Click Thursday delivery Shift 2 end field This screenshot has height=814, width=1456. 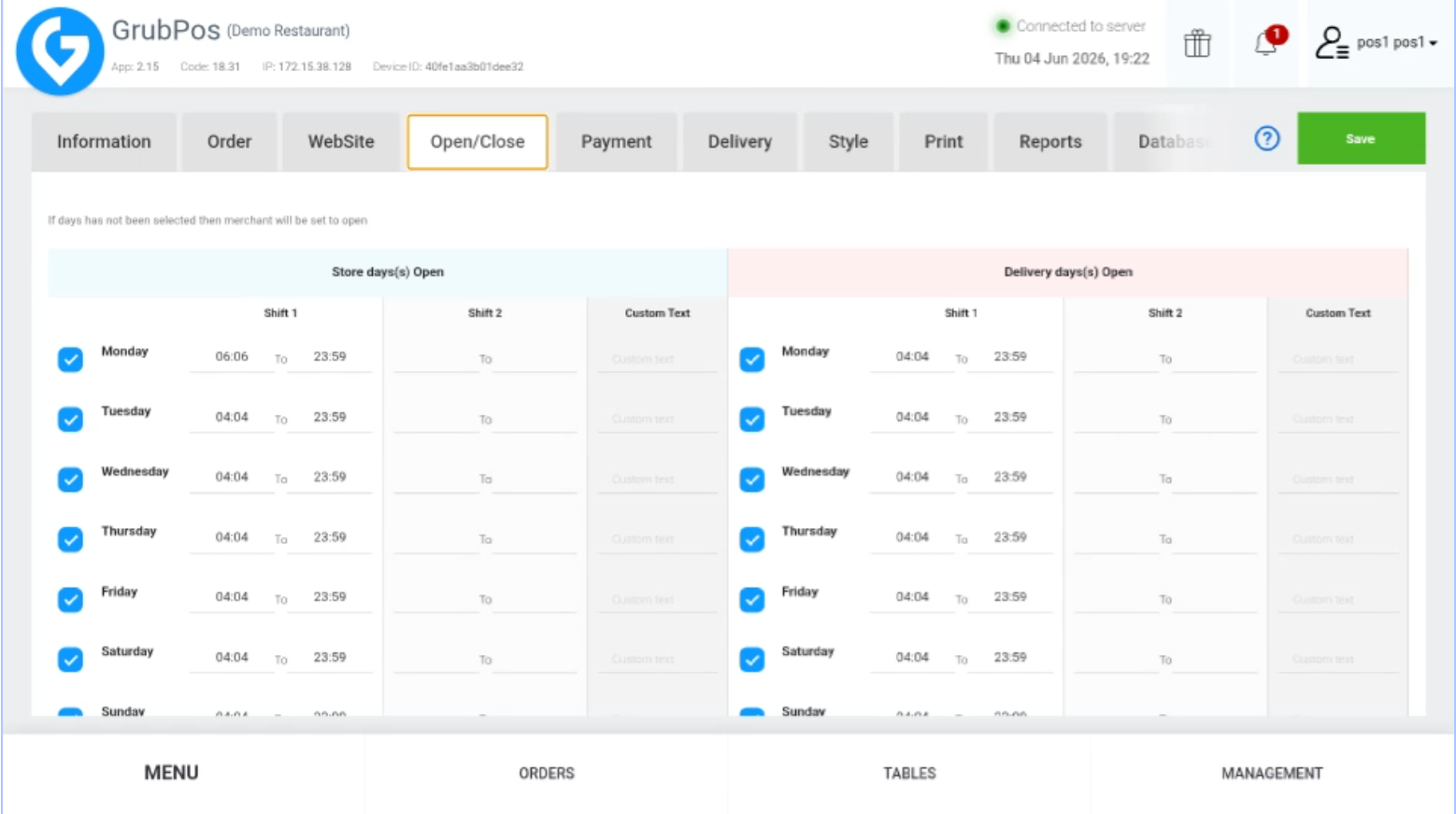1215,538
